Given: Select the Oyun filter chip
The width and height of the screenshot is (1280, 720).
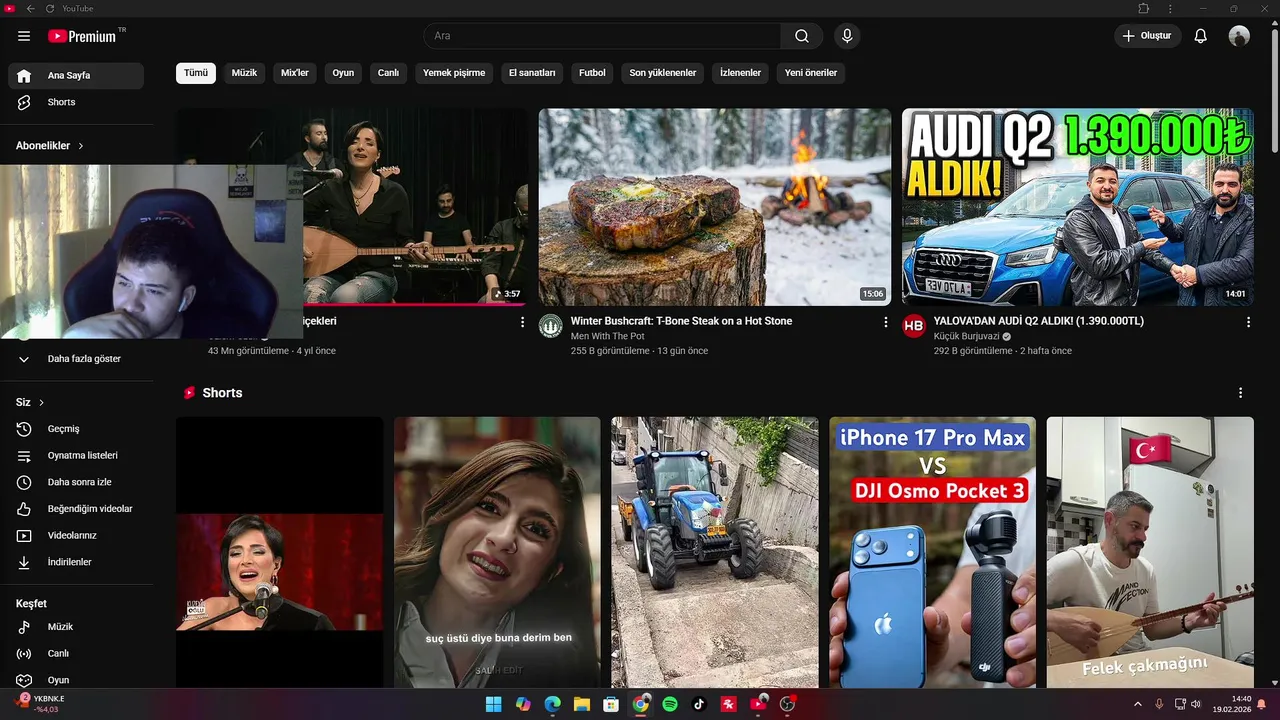Looking at the screenshot, I should (x=343, y=73).
